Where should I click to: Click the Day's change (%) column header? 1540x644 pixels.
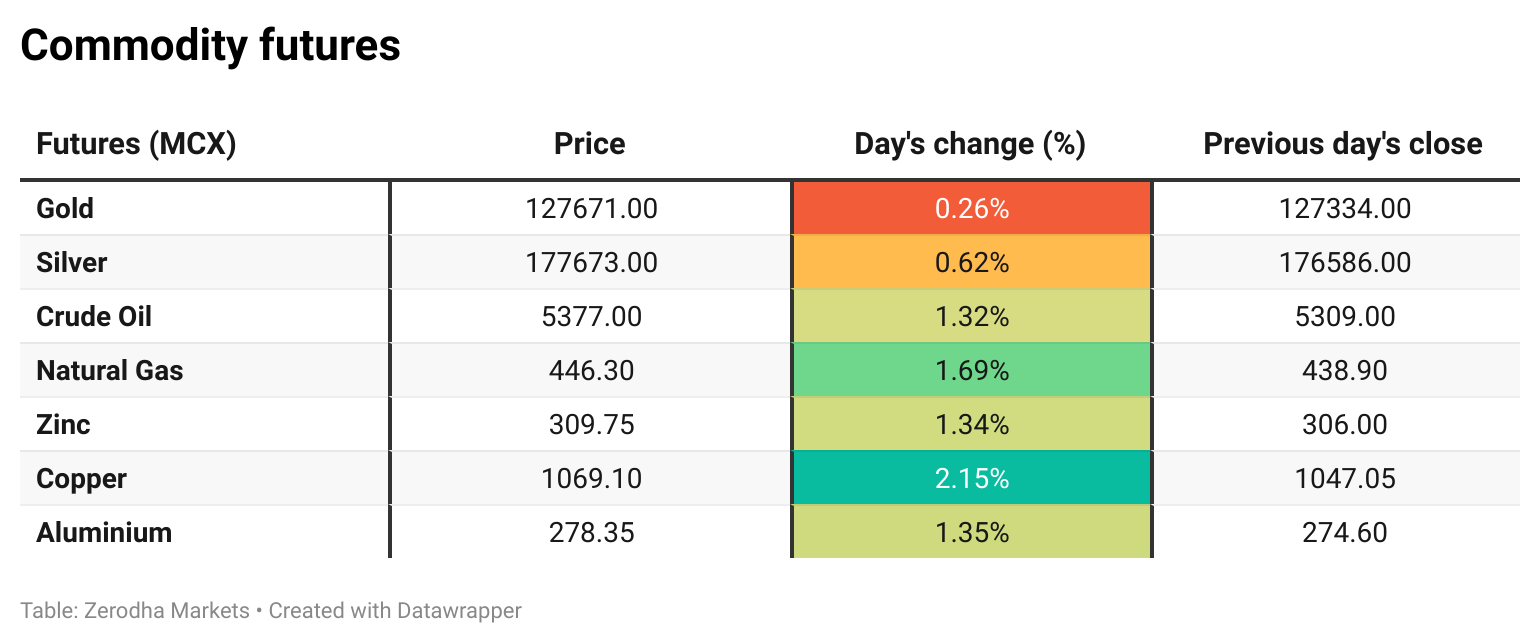pos(970,144)
